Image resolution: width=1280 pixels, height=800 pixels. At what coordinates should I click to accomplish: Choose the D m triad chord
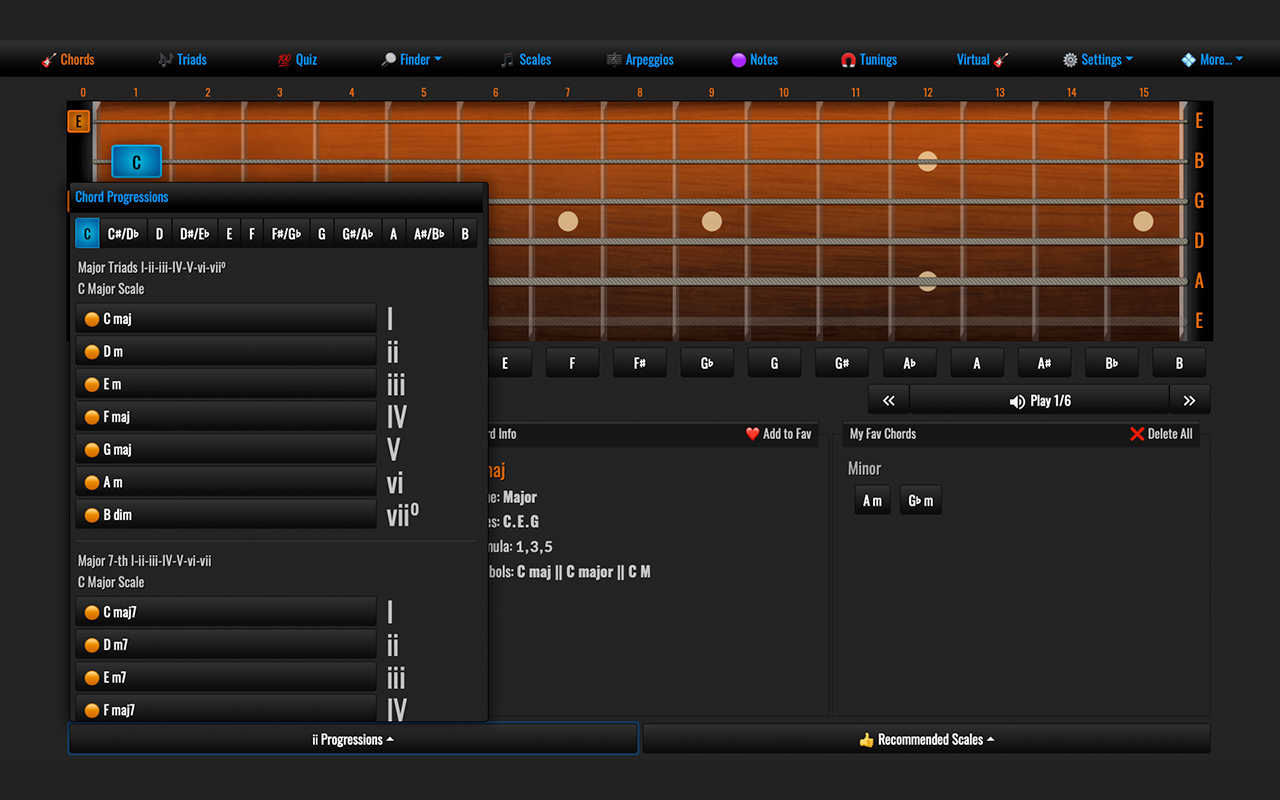tap(226, 351)
